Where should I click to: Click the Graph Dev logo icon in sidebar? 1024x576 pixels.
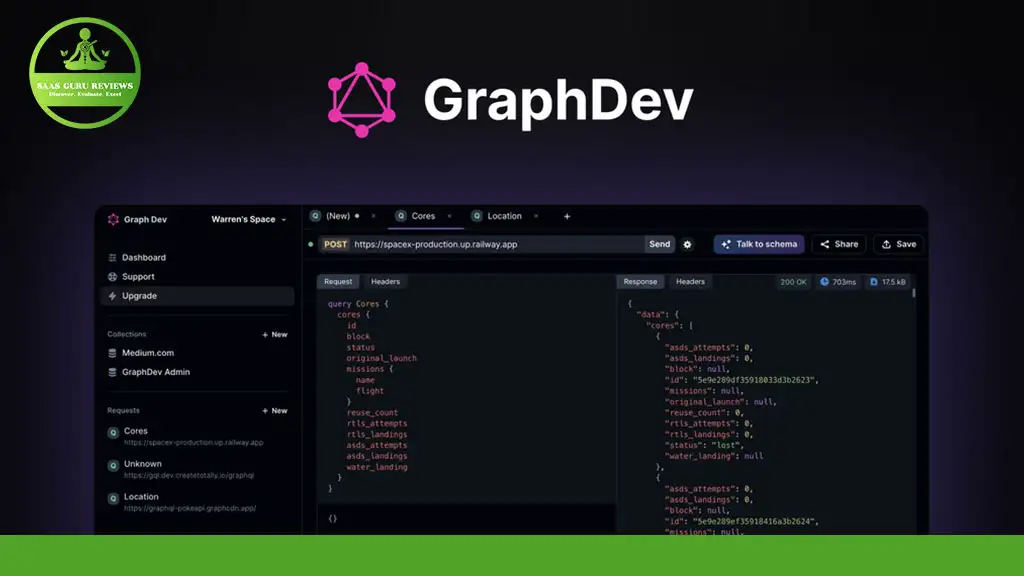(113, 219)
